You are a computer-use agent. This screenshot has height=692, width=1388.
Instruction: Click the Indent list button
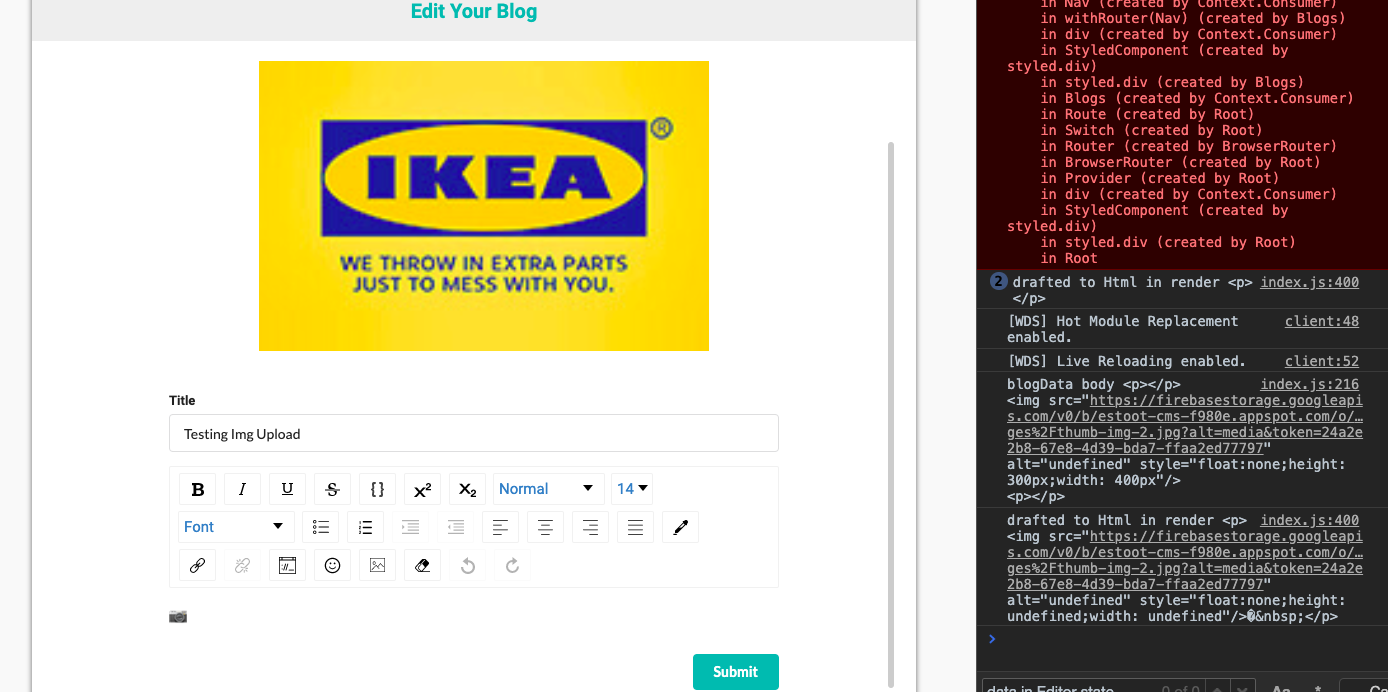click(x=411, y=527)
